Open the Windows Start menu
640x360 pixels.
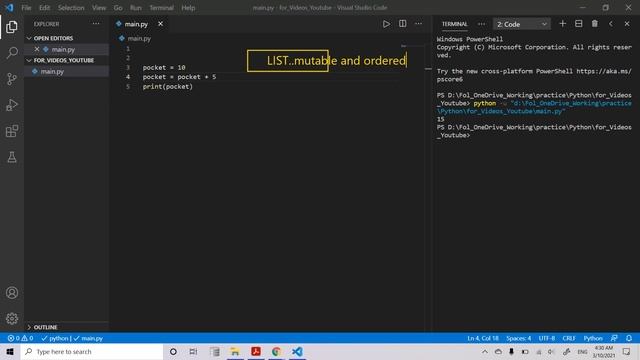pos(10,351)
